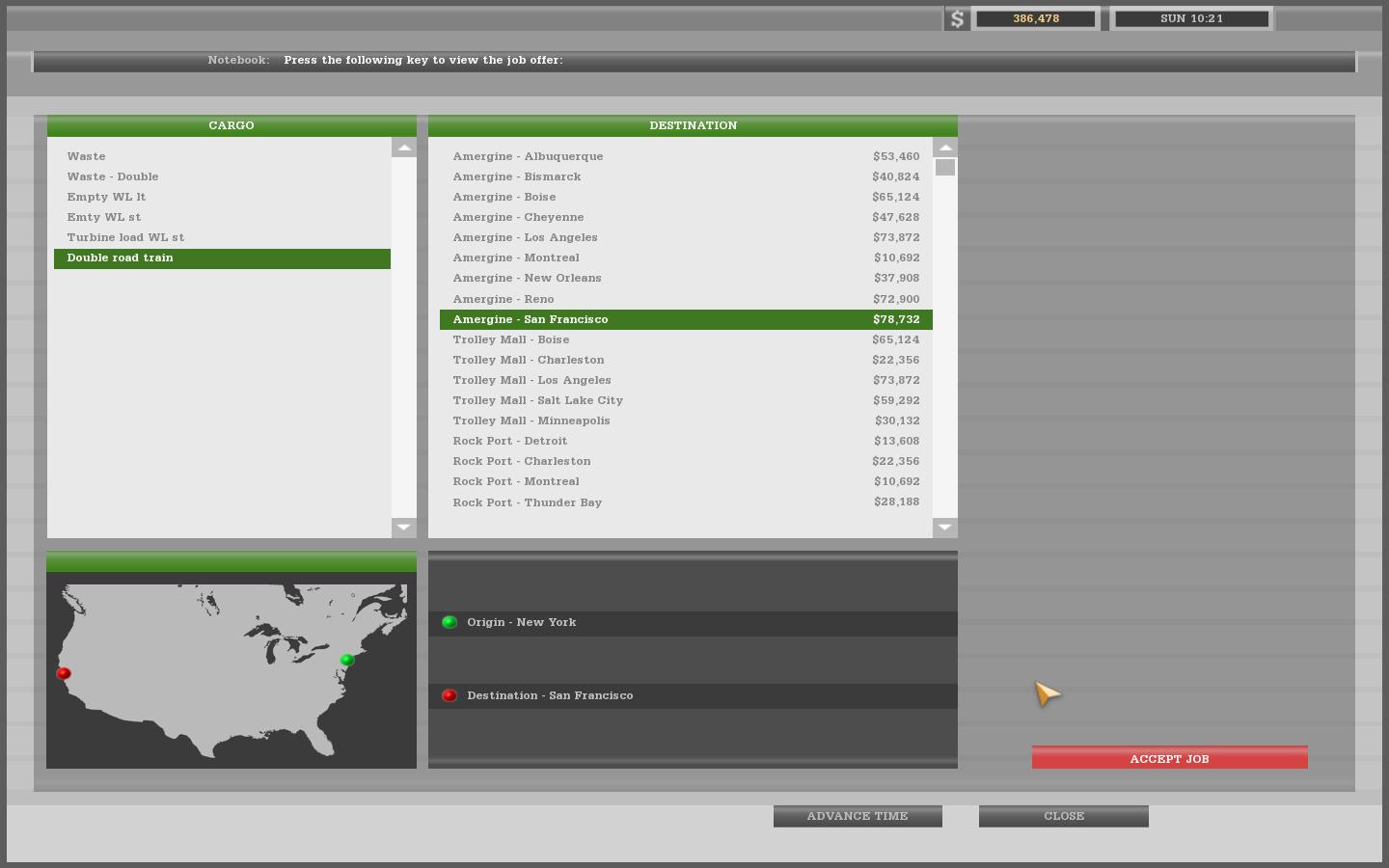The image size is (1389, 868).
Task: Click the red dot beside Destination - San Francisco
Action: pyautogui.click(x=449, y=695)
